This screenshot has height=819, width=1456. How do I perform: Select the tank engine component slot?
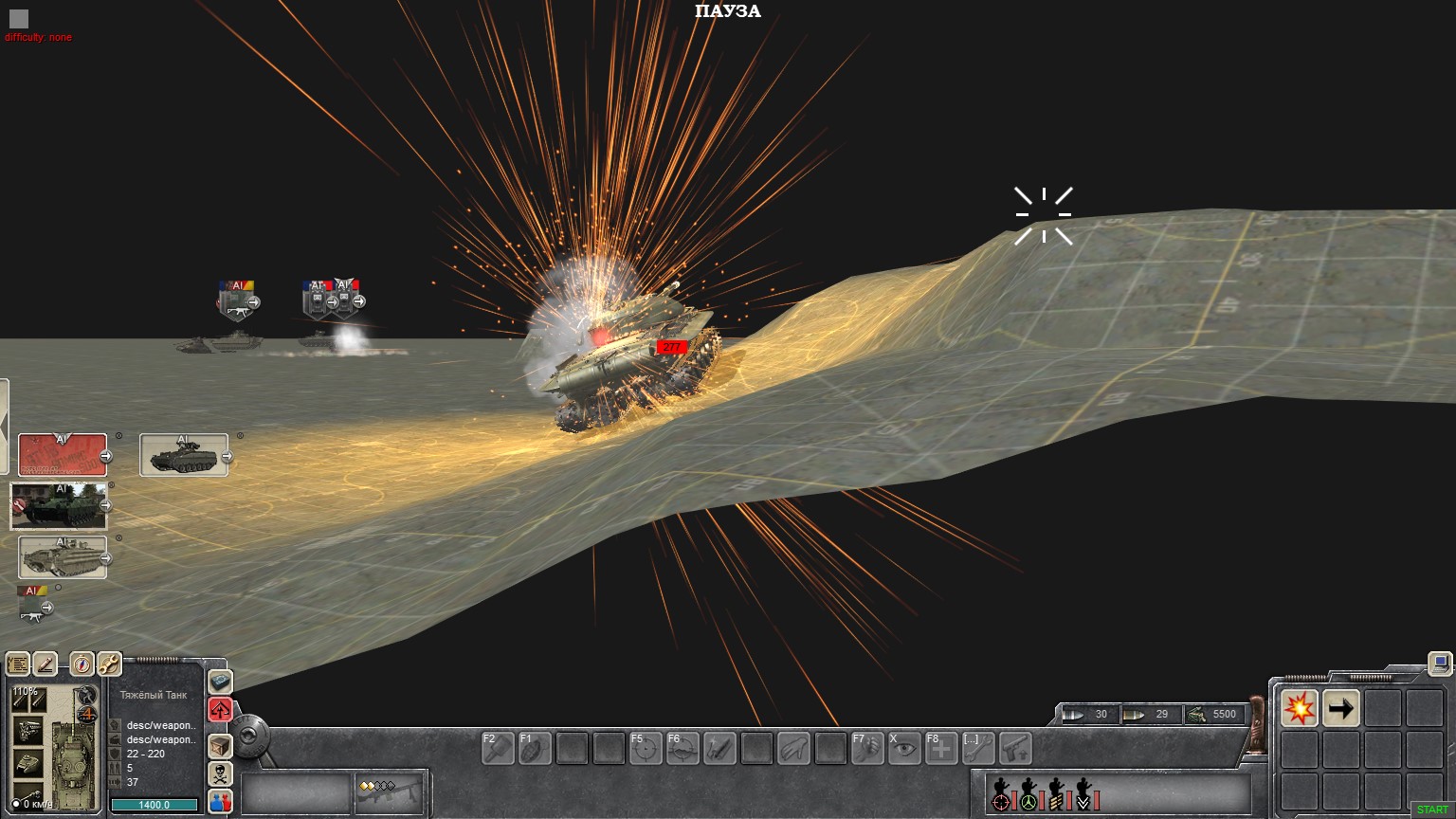tap(27, 731)
